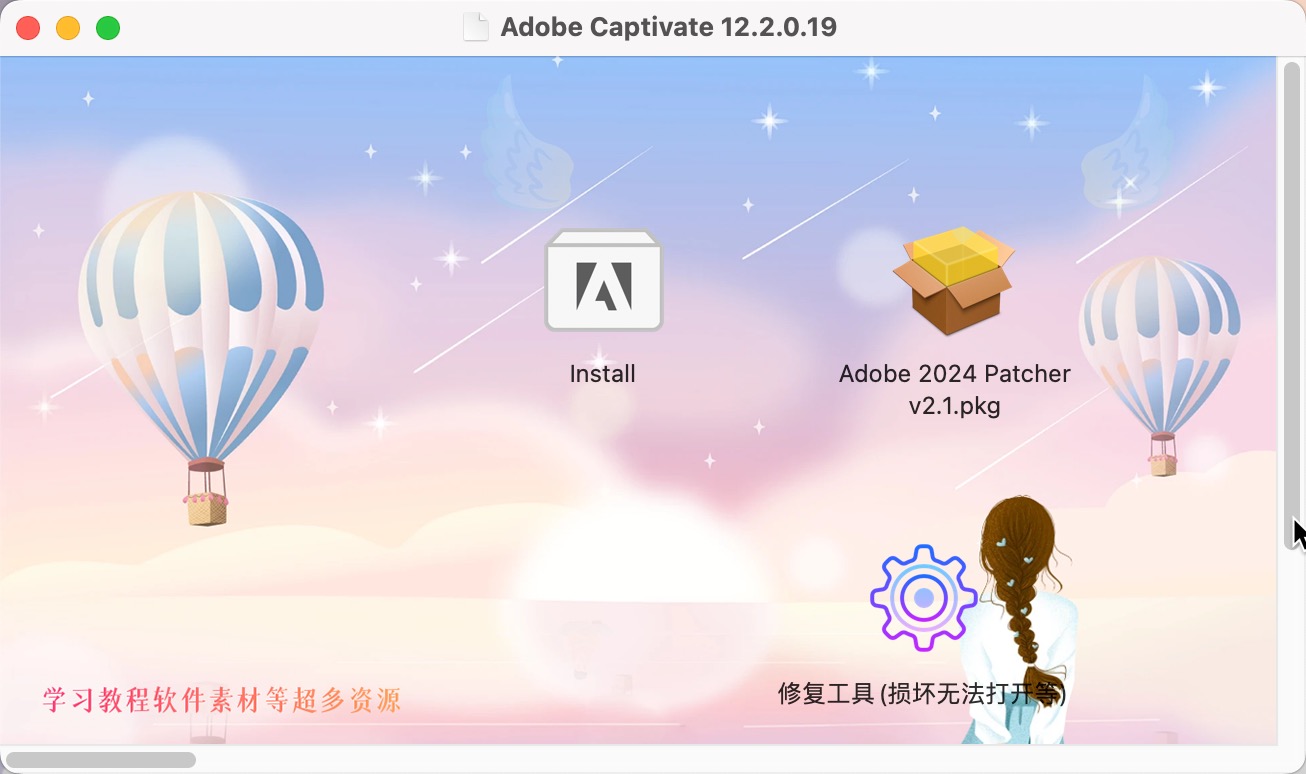Close the Adobe Captivate window
The width and height of the screenshot is (1306, 774).
tap(28, 28)
